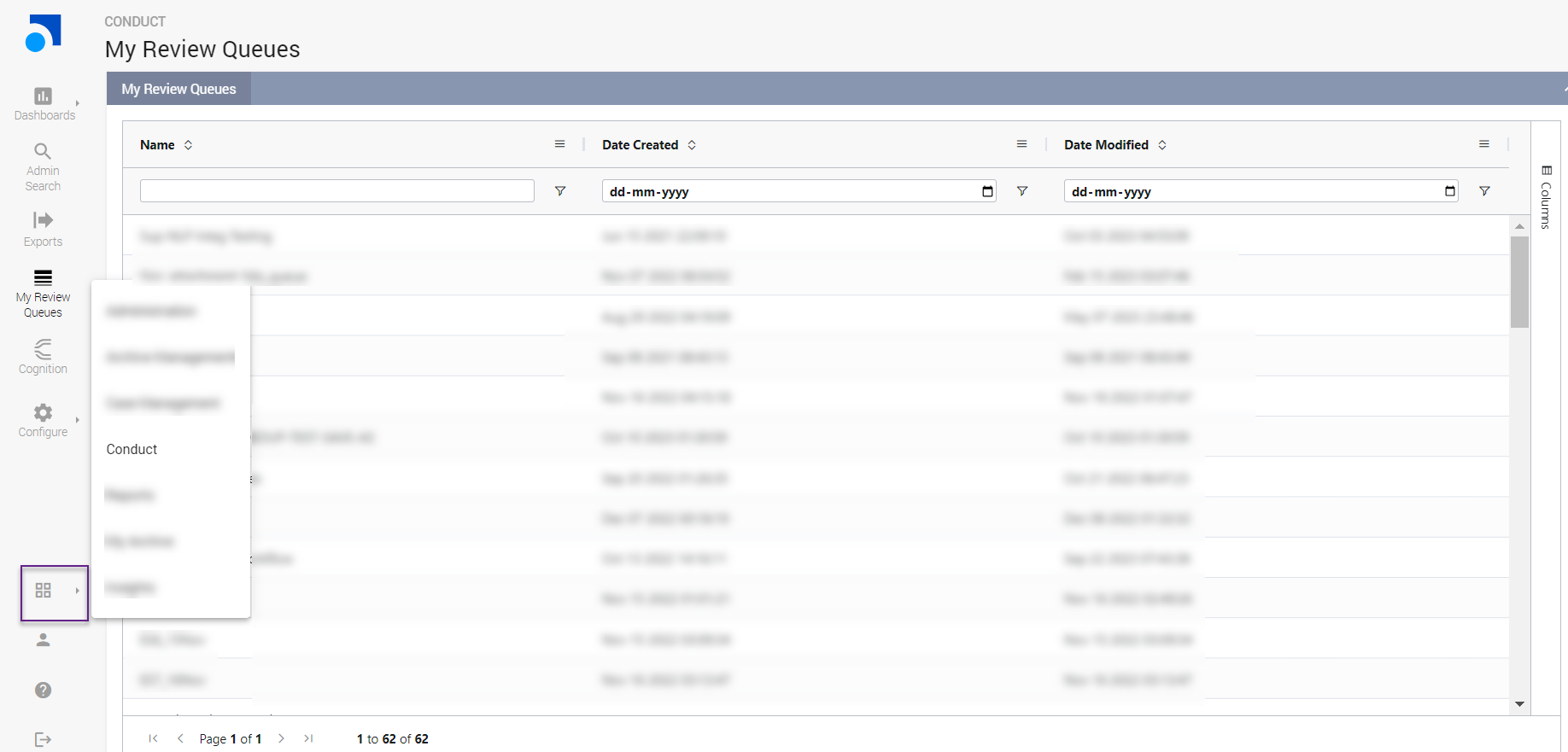The image size is (1568, 752).
Task: Open the Name column menu icon
Action: coord(559,144)
